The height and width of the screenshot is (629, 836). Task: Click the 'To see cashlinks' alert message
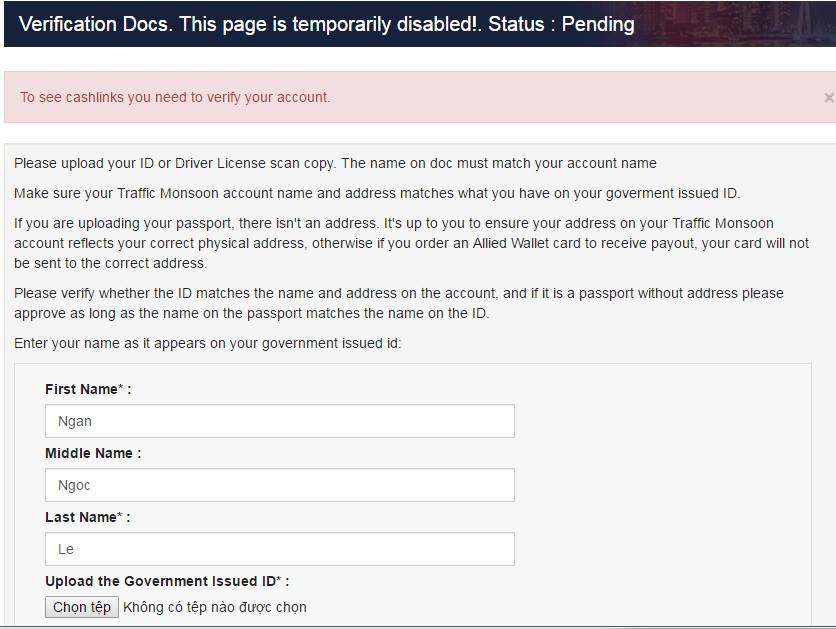(175, 97)
